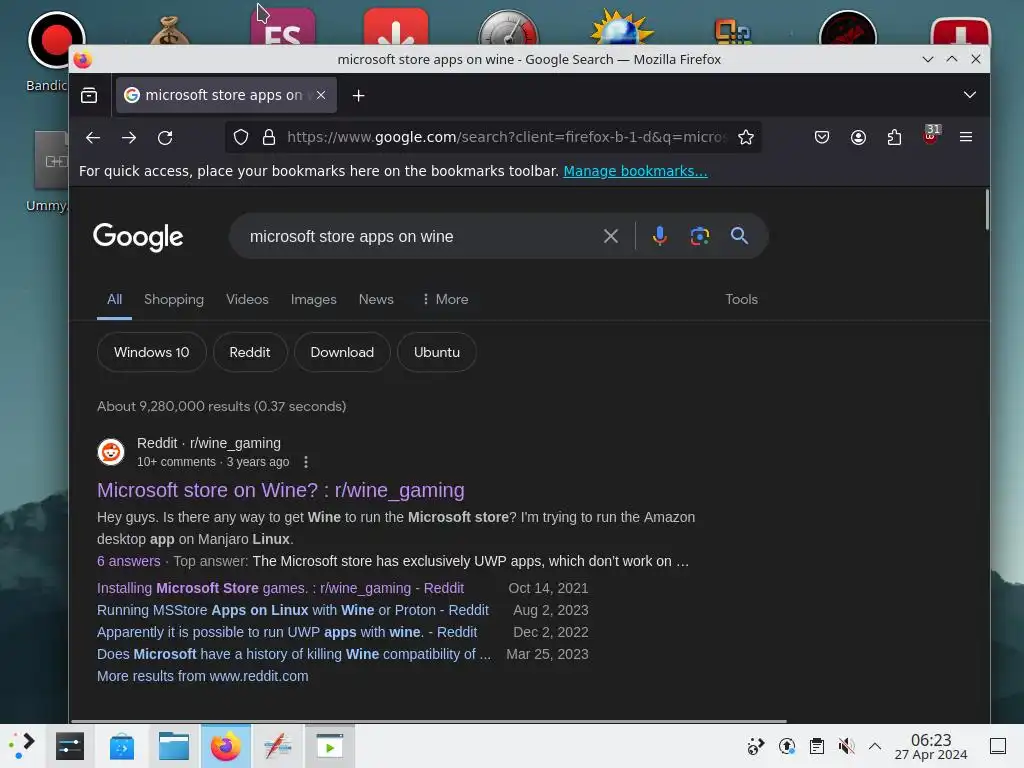The width and height of the screenshot is (1024, 768).
Task: Close the 'microsoft store apps on' tab
Action: point(321,95)
